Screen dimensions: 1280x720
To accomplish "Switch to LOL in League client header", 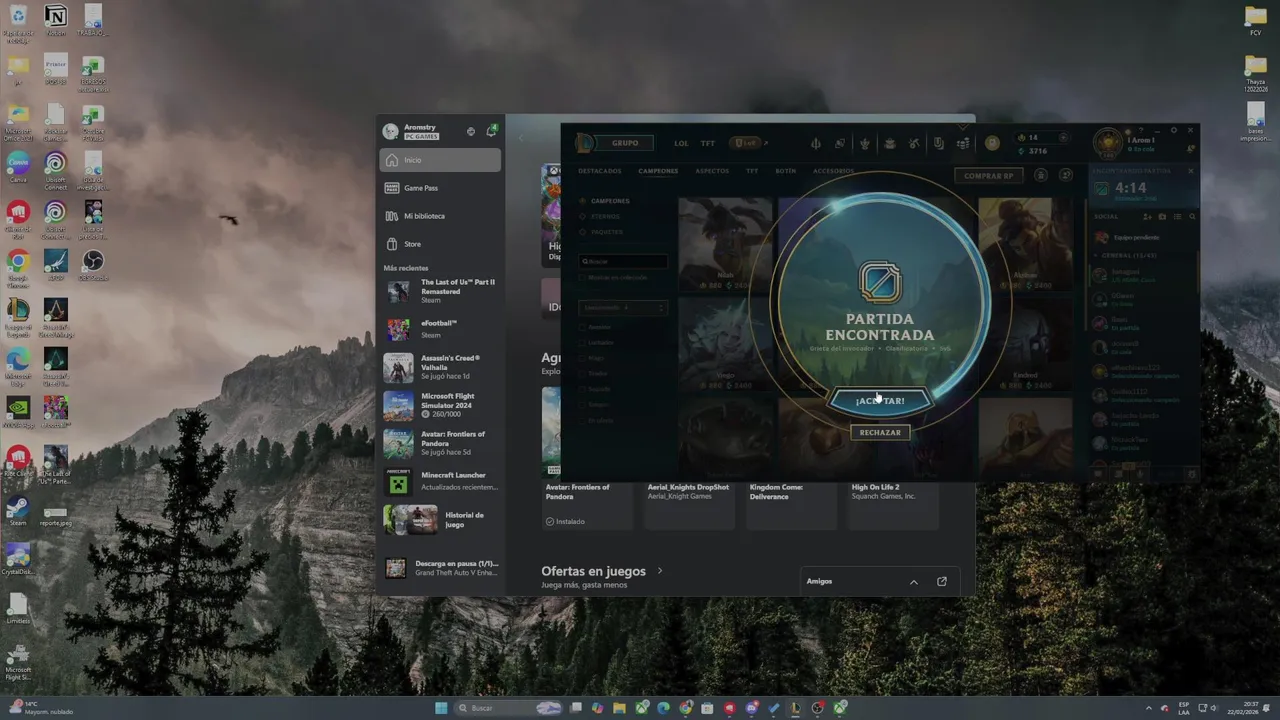I will [x=681, y=143].
